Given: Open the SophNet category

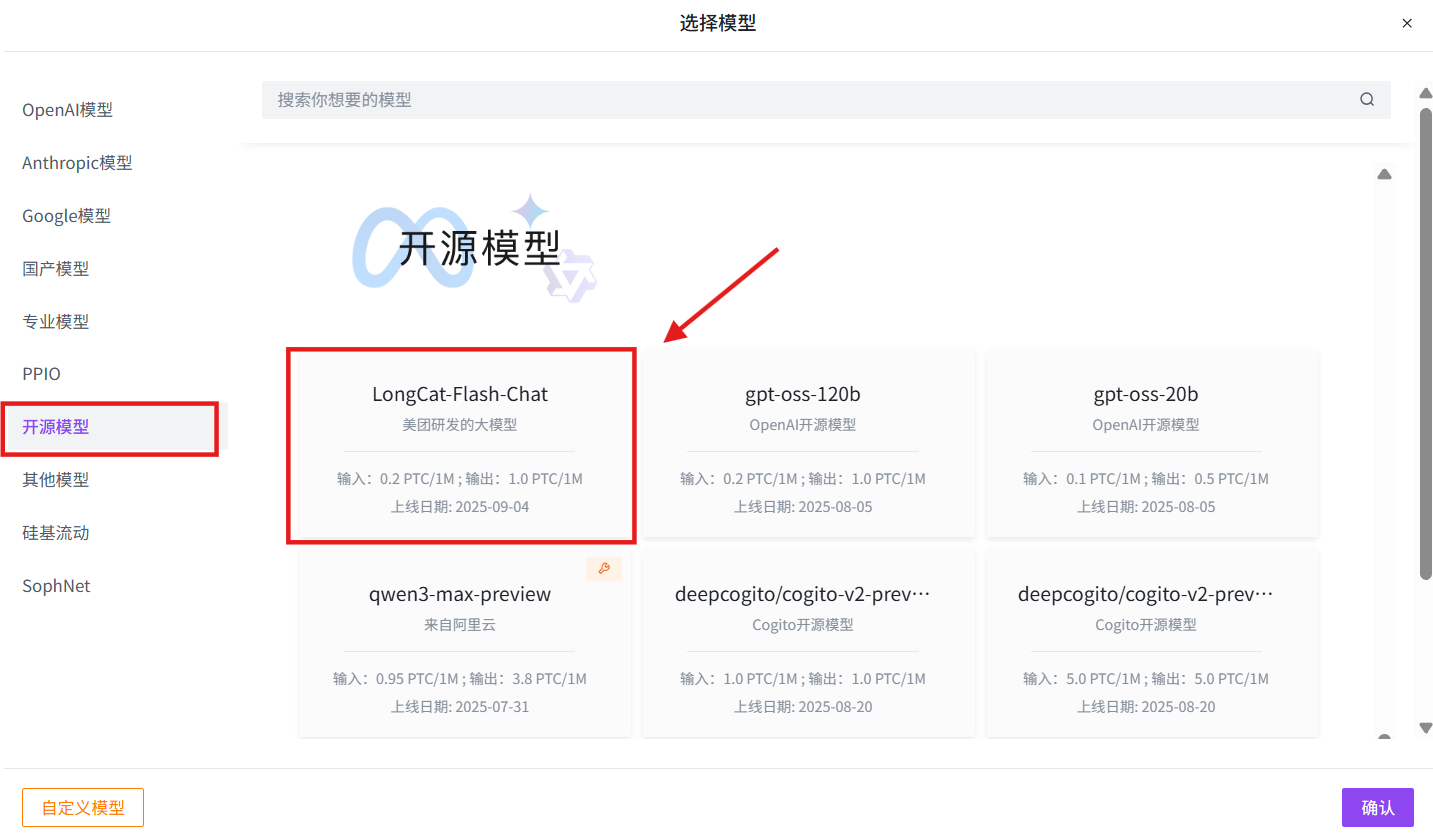Looking at the screenshot, I should pos(56,586).
